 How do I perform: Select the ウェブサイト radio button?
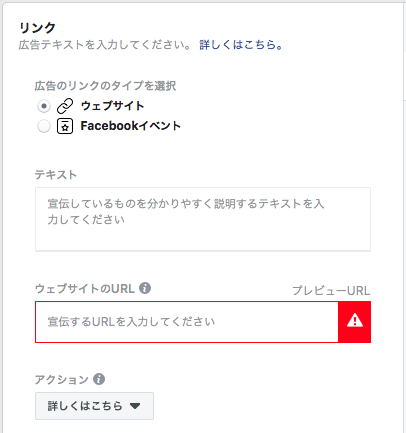(44, 106)
